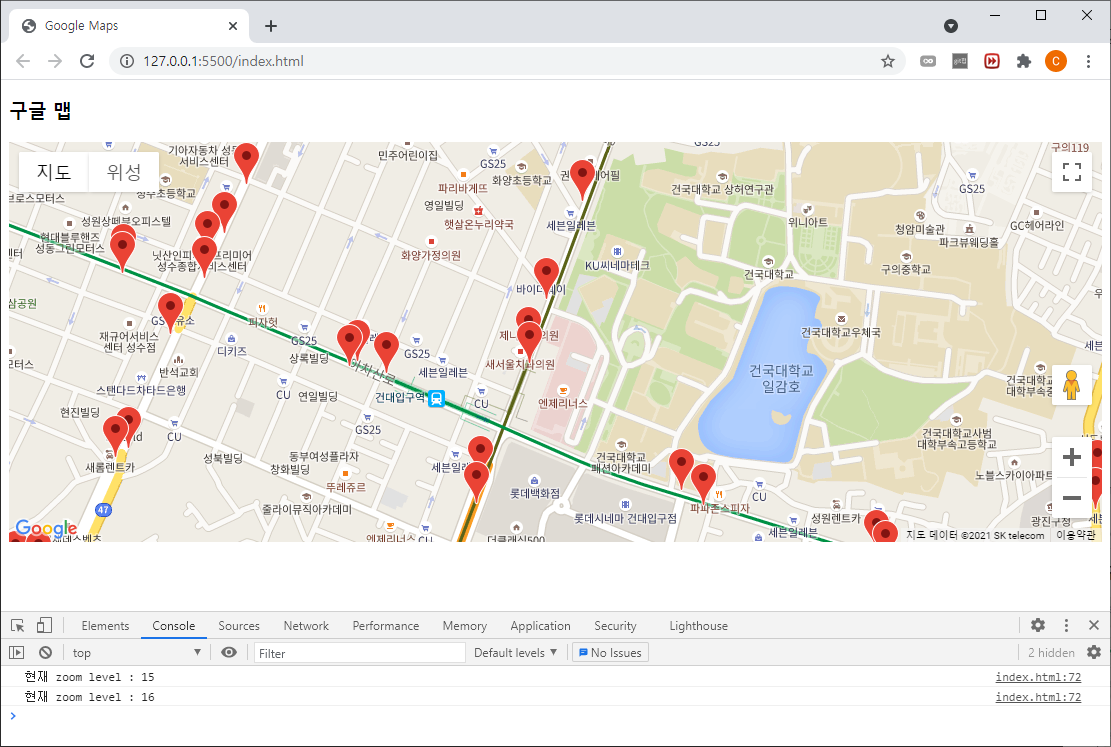
Task: Switch to the Sources tab
Action: coord(239,626)
